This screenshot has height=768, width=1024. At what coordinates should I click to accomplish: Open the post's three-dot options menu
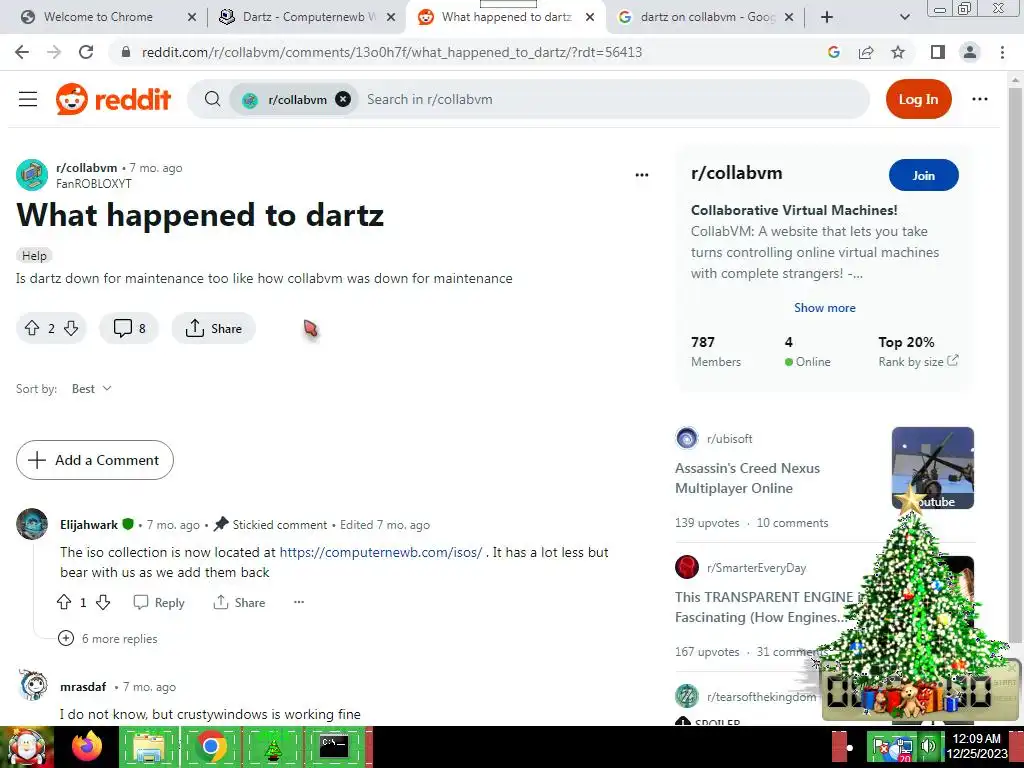pos(642,175)
